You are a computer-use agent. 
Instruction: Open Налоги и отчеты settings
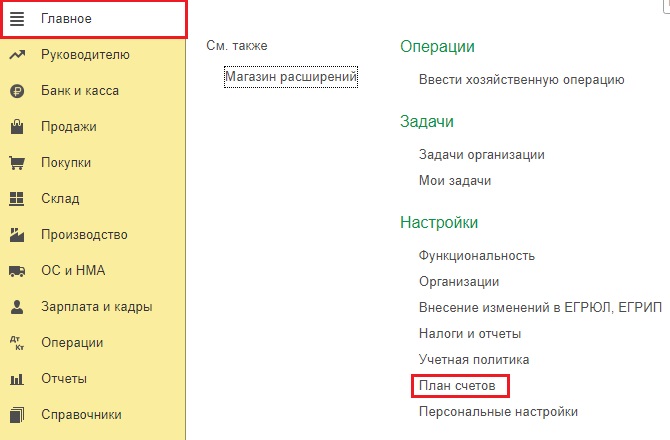click(x=470, y=334)
